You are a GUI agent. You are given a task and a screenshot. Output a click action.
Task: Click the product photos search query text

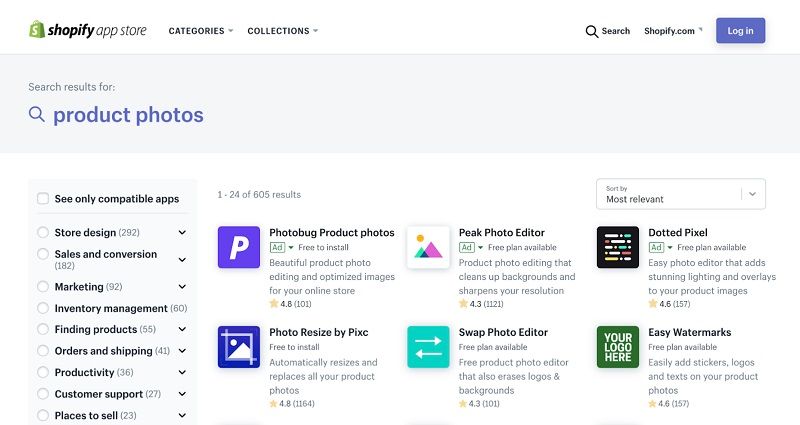point(128,115)
